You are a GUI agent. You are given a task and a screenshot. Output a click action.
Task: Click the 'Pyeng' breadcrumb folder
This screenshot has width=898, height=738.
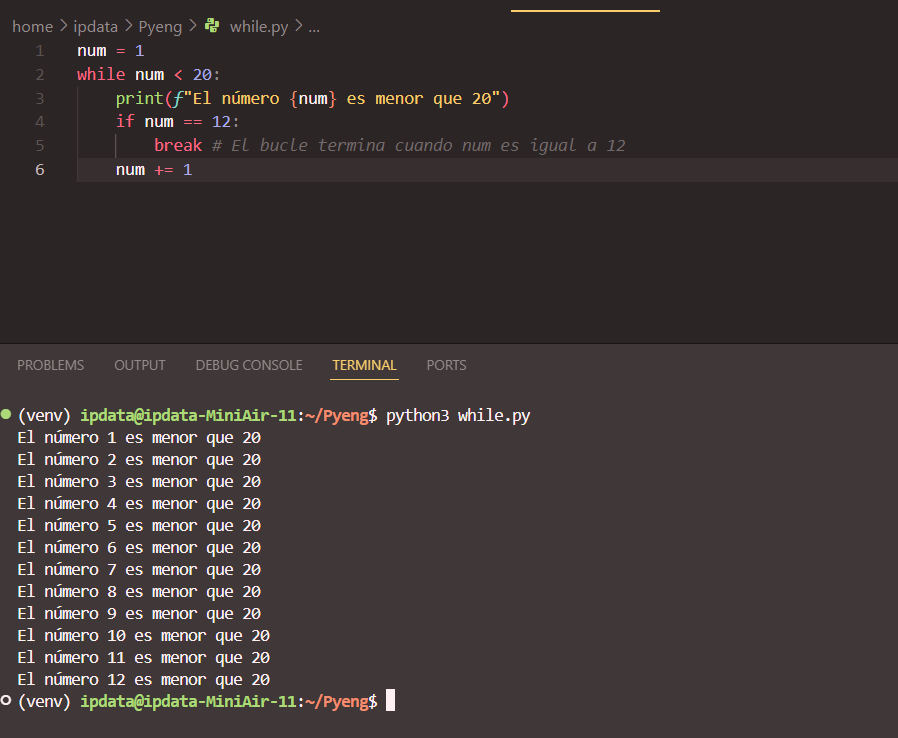click(160, 27)
